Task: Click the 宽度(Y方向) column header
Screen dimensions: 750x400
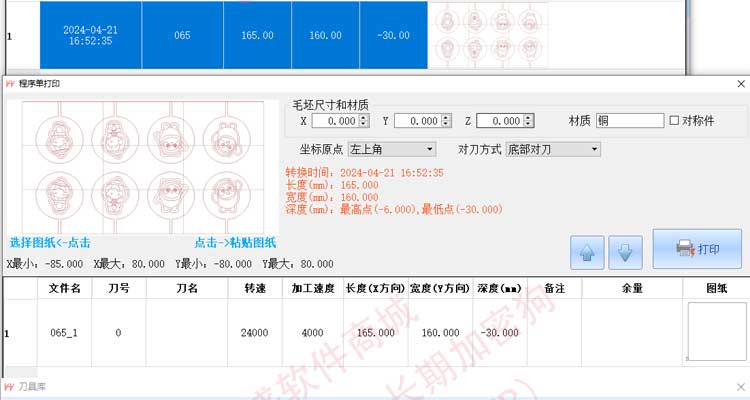Action: [x=440, y=289]
